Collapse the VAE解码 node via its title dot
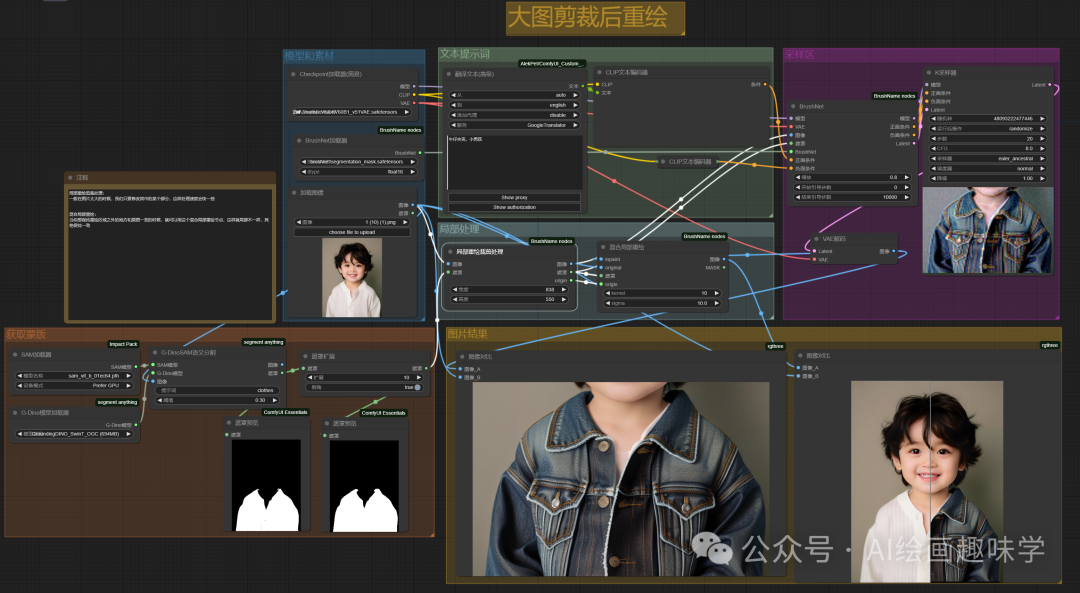 [x=816, y=239]
